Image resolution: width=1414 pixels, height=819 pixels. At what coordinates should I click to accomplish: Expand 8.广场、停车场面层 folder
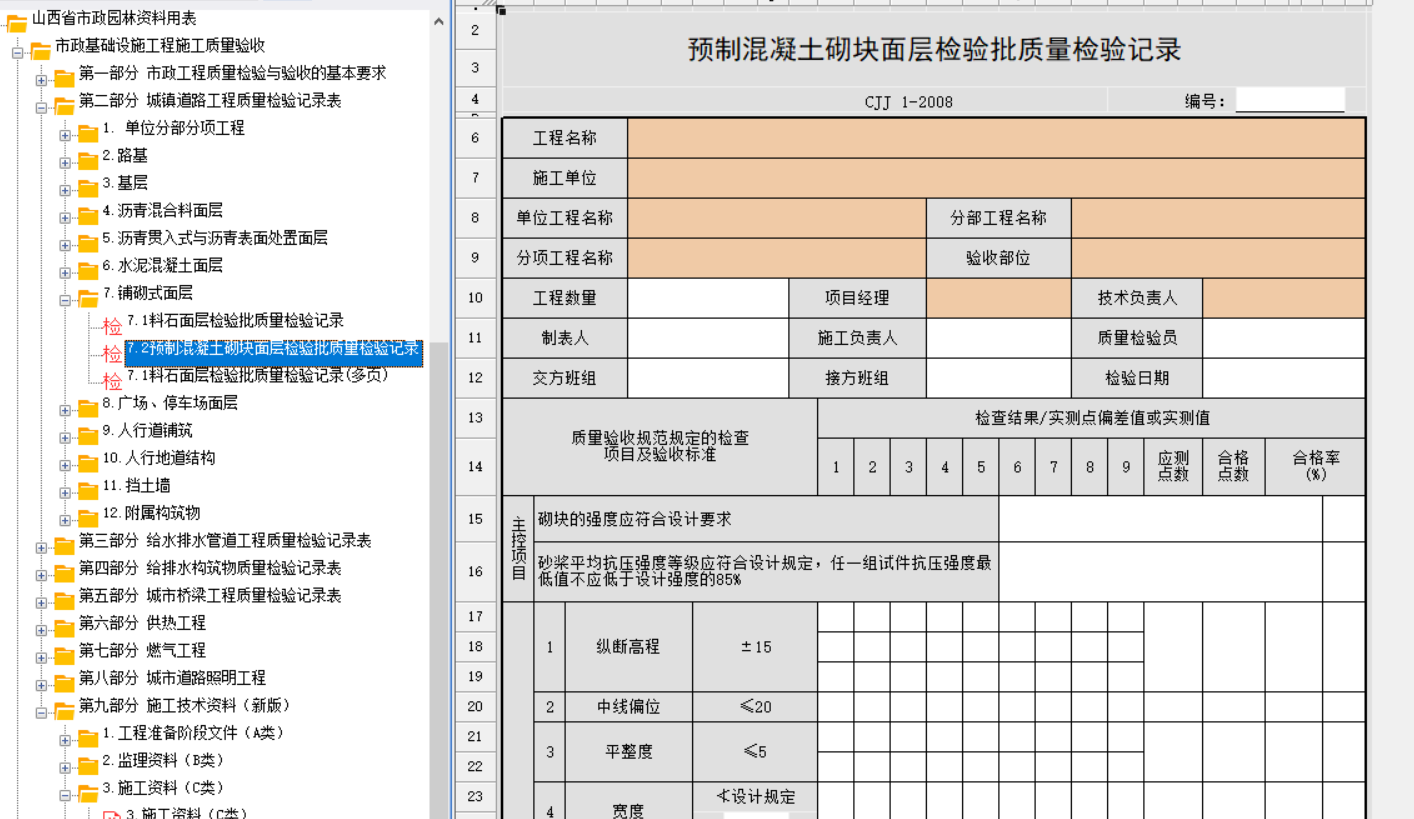click(64, 410)
